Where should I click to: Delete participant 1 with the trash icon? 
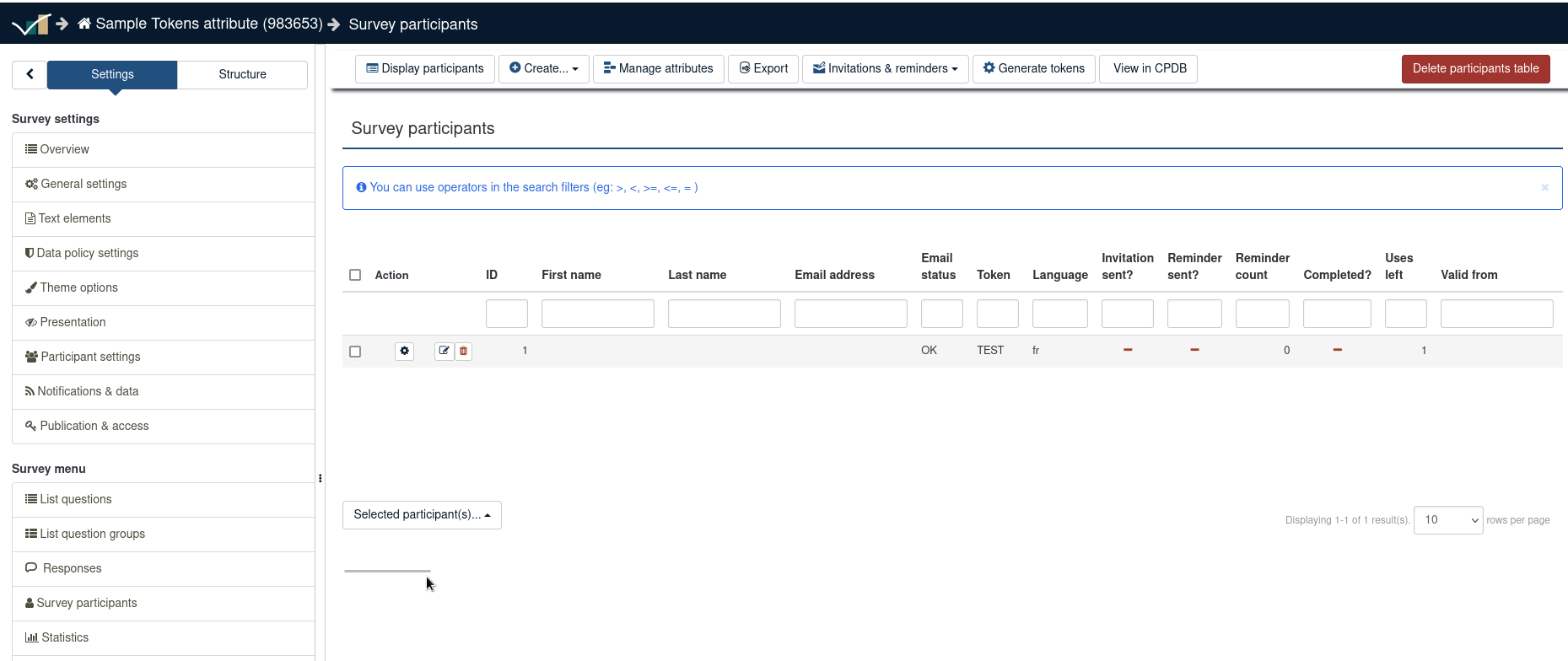coord(463,351)
